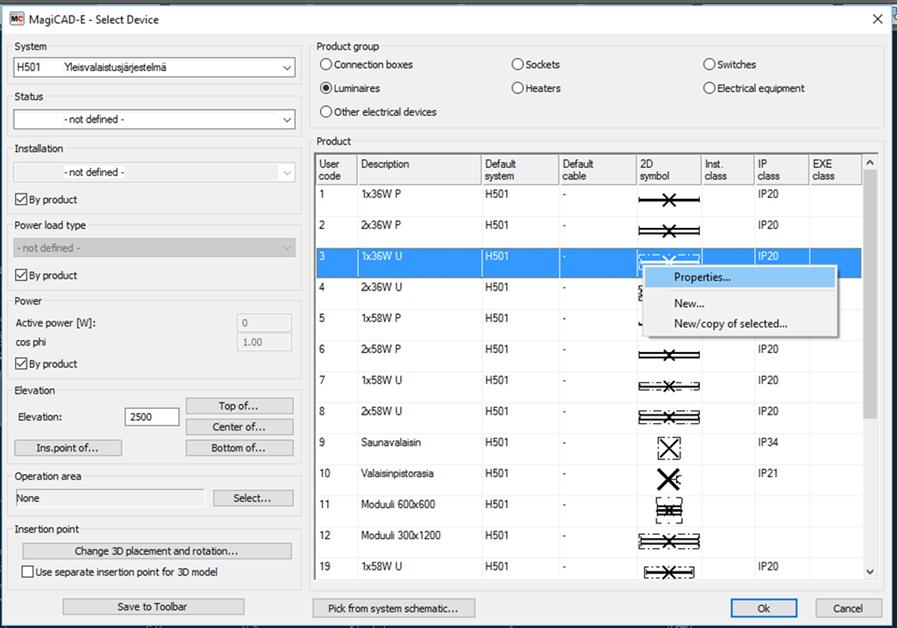Enable separate insertion point for 3D model
The width and height of the screenshot is (897, 628).
[119, 571]
